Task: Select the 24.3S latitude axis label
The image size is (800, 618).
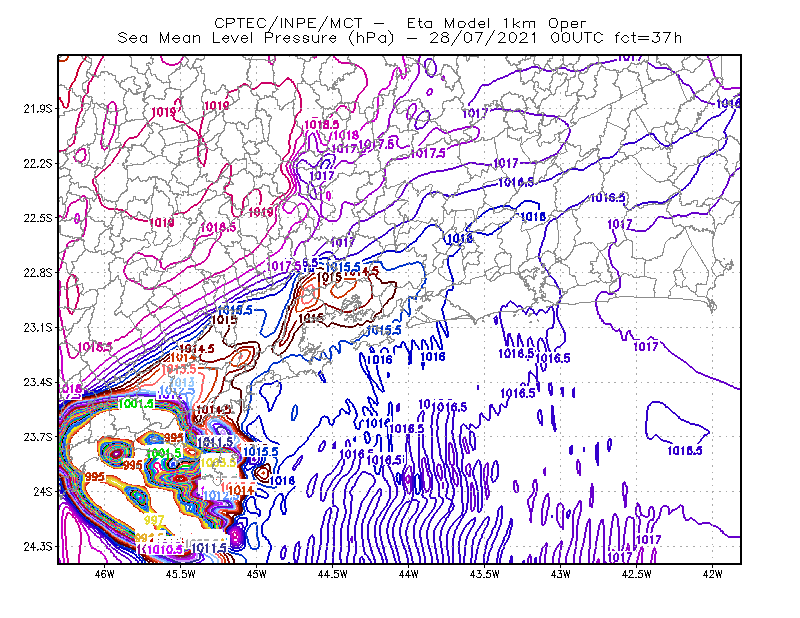Action: [37, 546]
